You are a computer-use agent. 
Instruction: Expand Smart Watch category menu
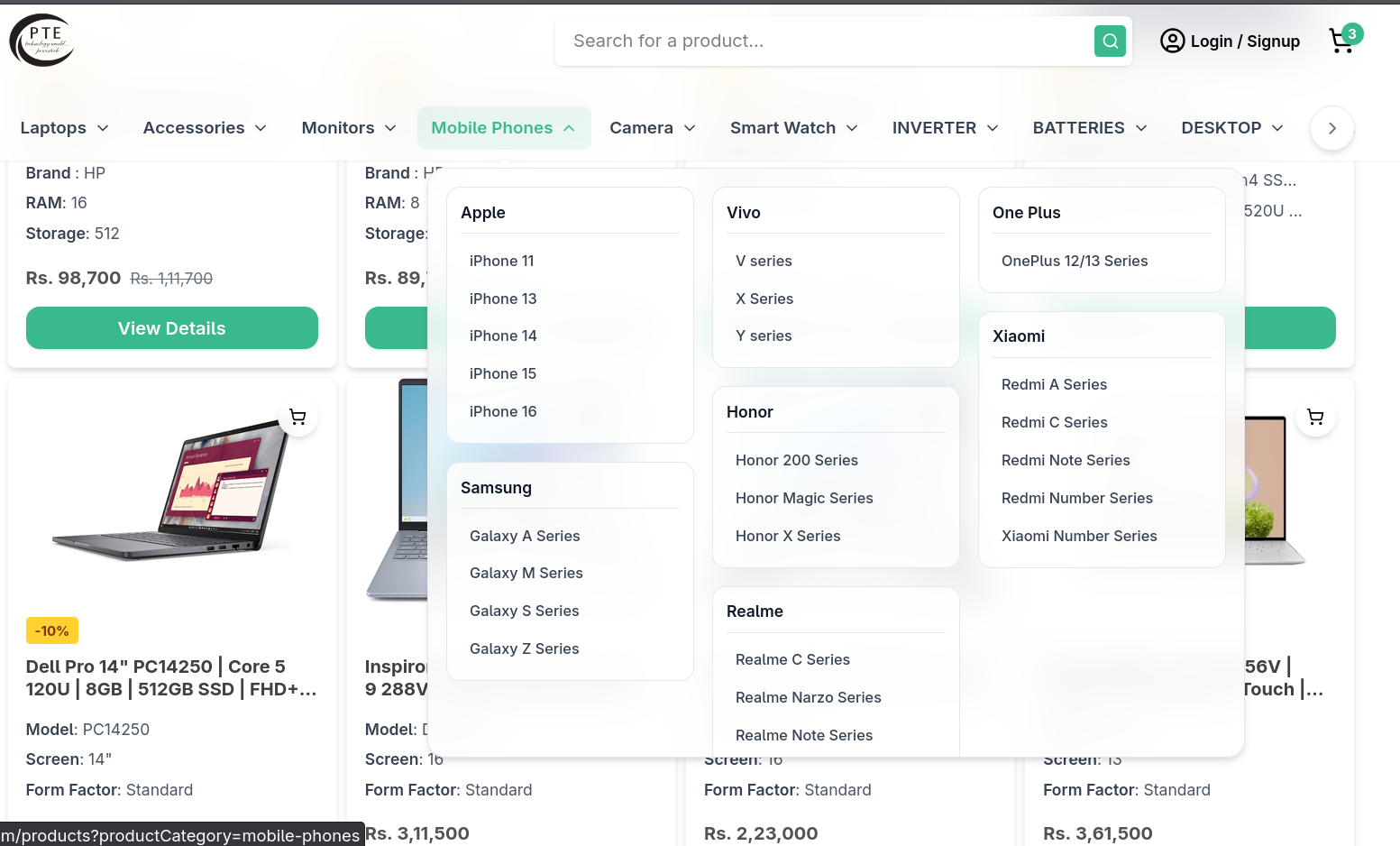click(793, 128)
